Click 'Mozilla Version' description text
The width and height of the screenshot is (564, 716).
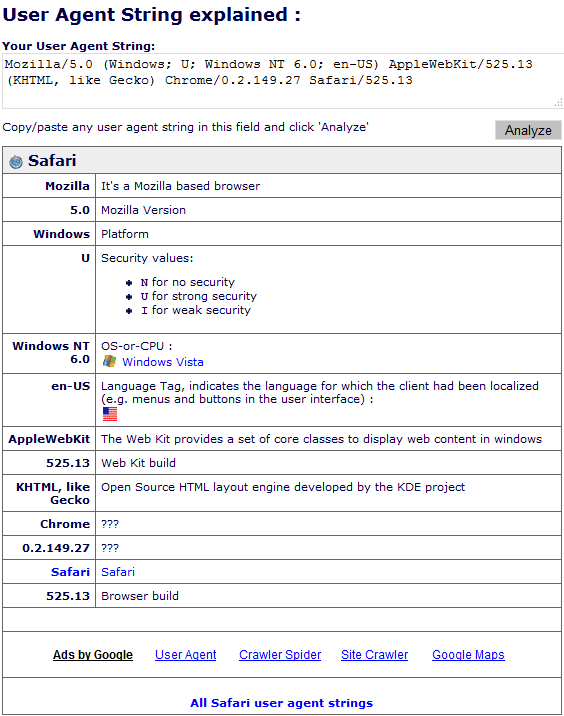[x=143, y=210]
